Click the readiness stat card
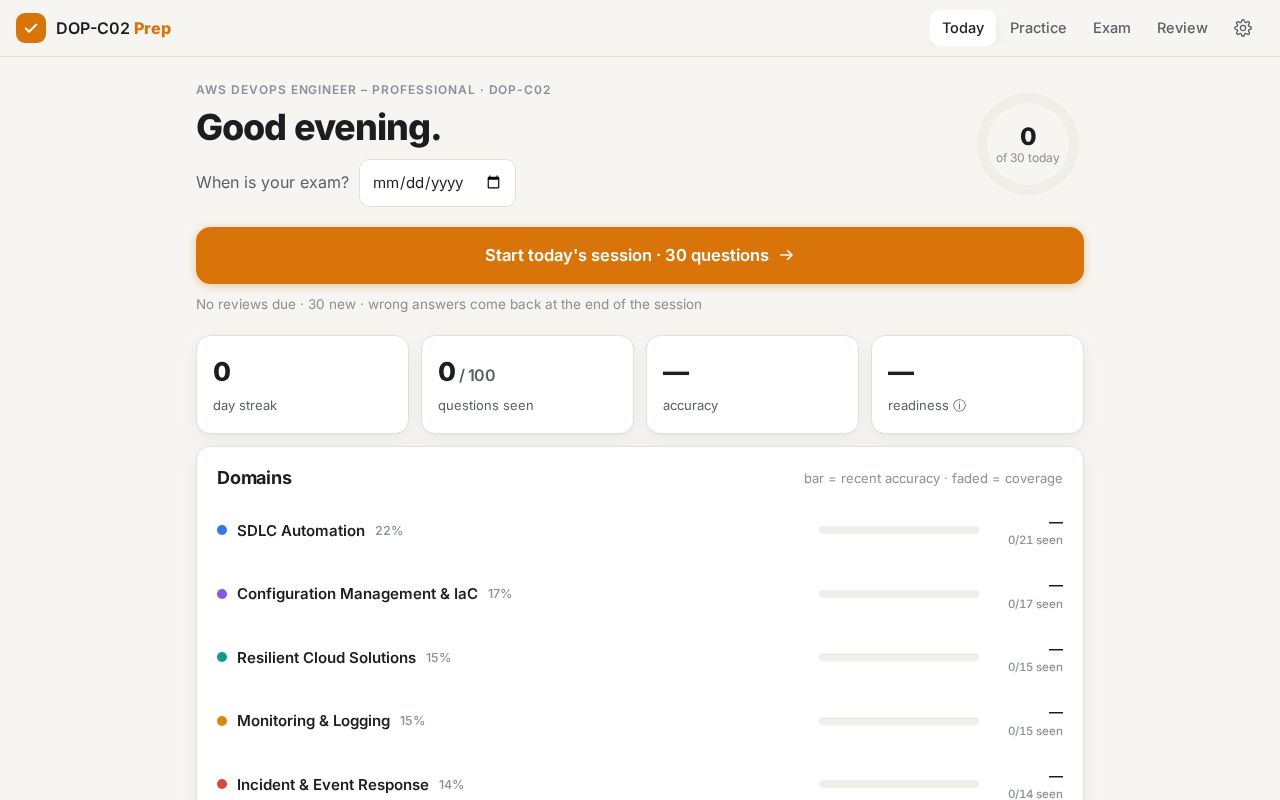This screenshot has width=1280, height=800. pos(977,385)
